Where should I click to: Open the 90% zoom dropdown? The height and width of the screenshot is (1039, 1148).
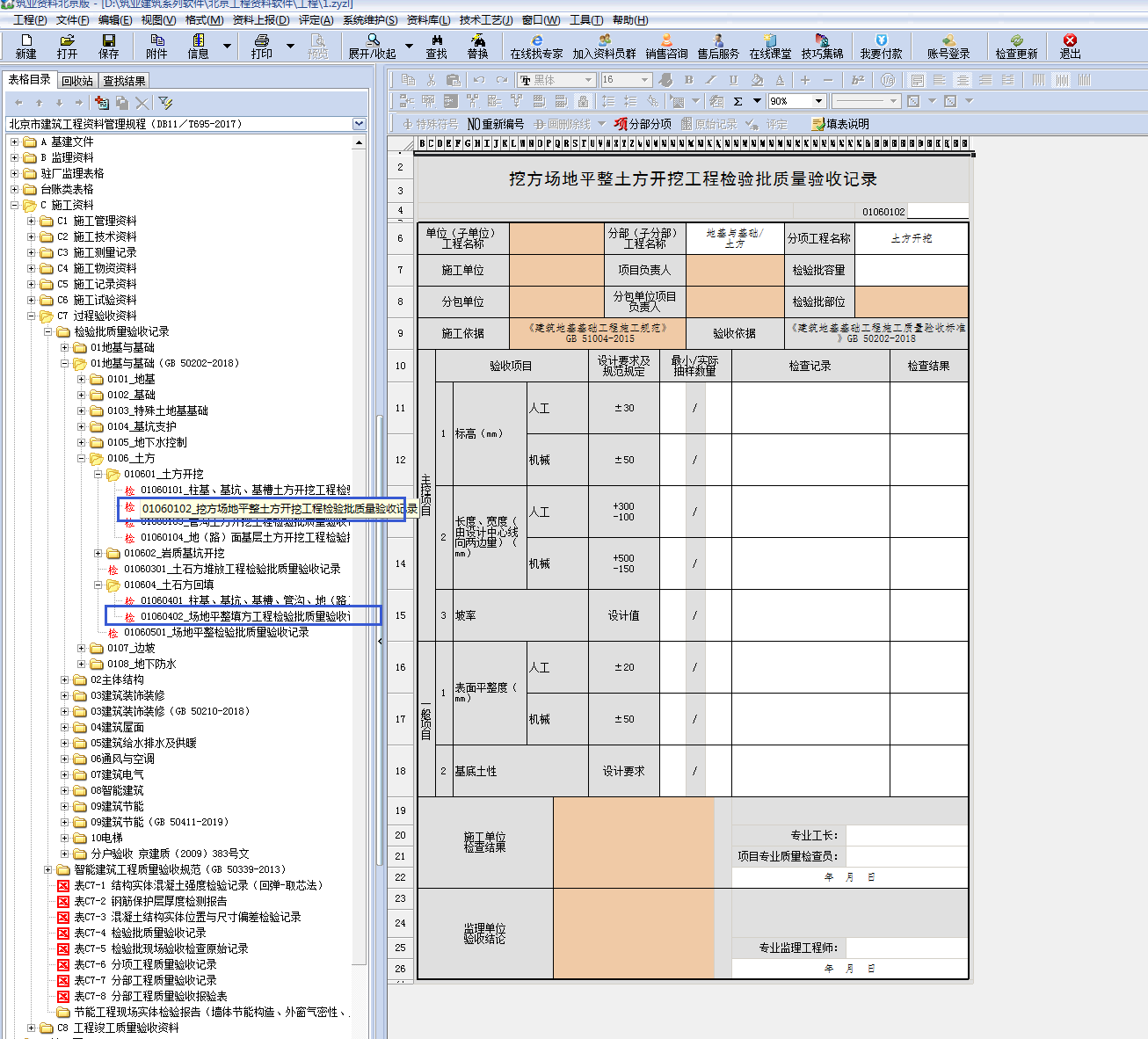tap(818, 101)
